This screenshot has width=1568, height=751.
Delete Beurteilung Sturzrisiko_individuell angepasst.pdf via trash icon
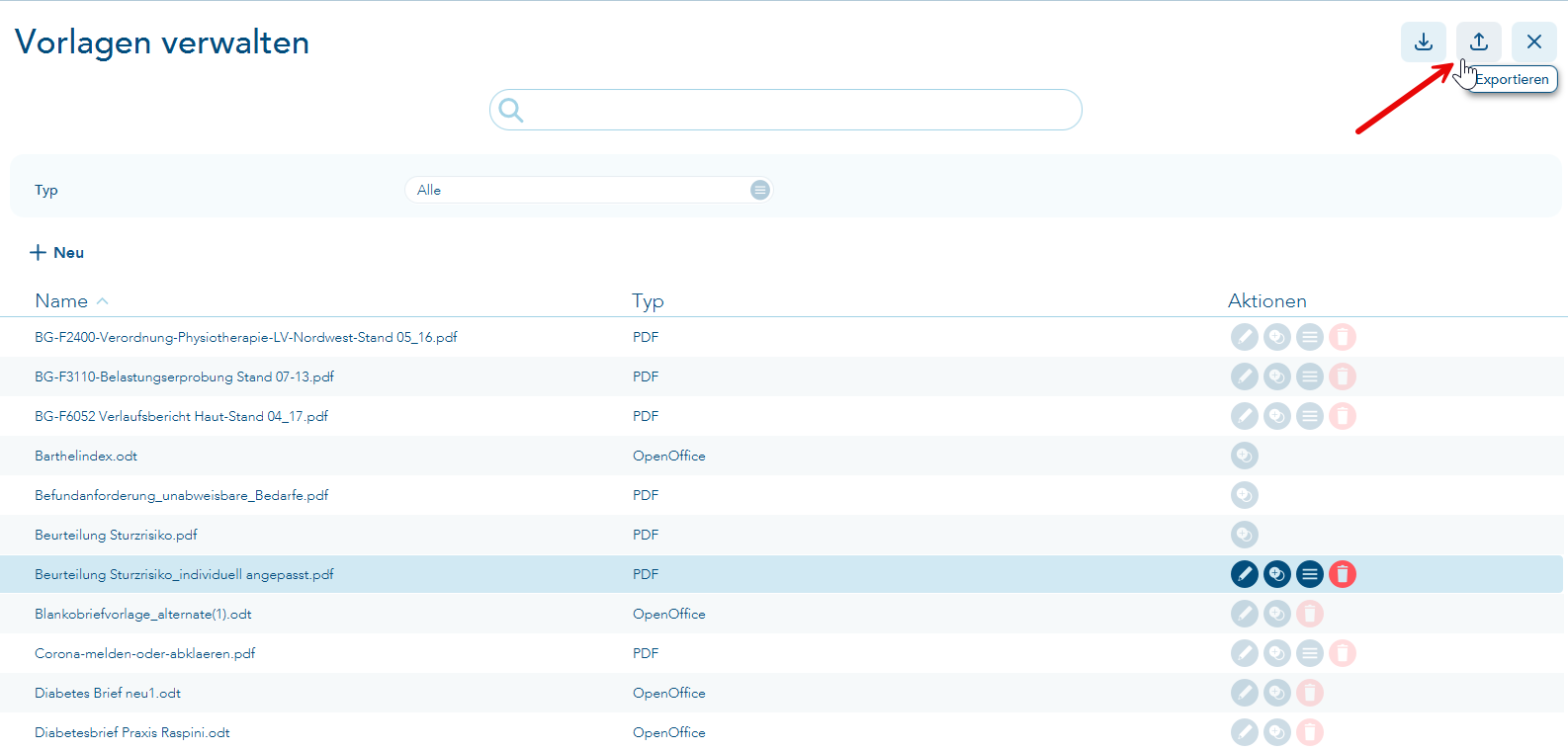click(1343, 574)
